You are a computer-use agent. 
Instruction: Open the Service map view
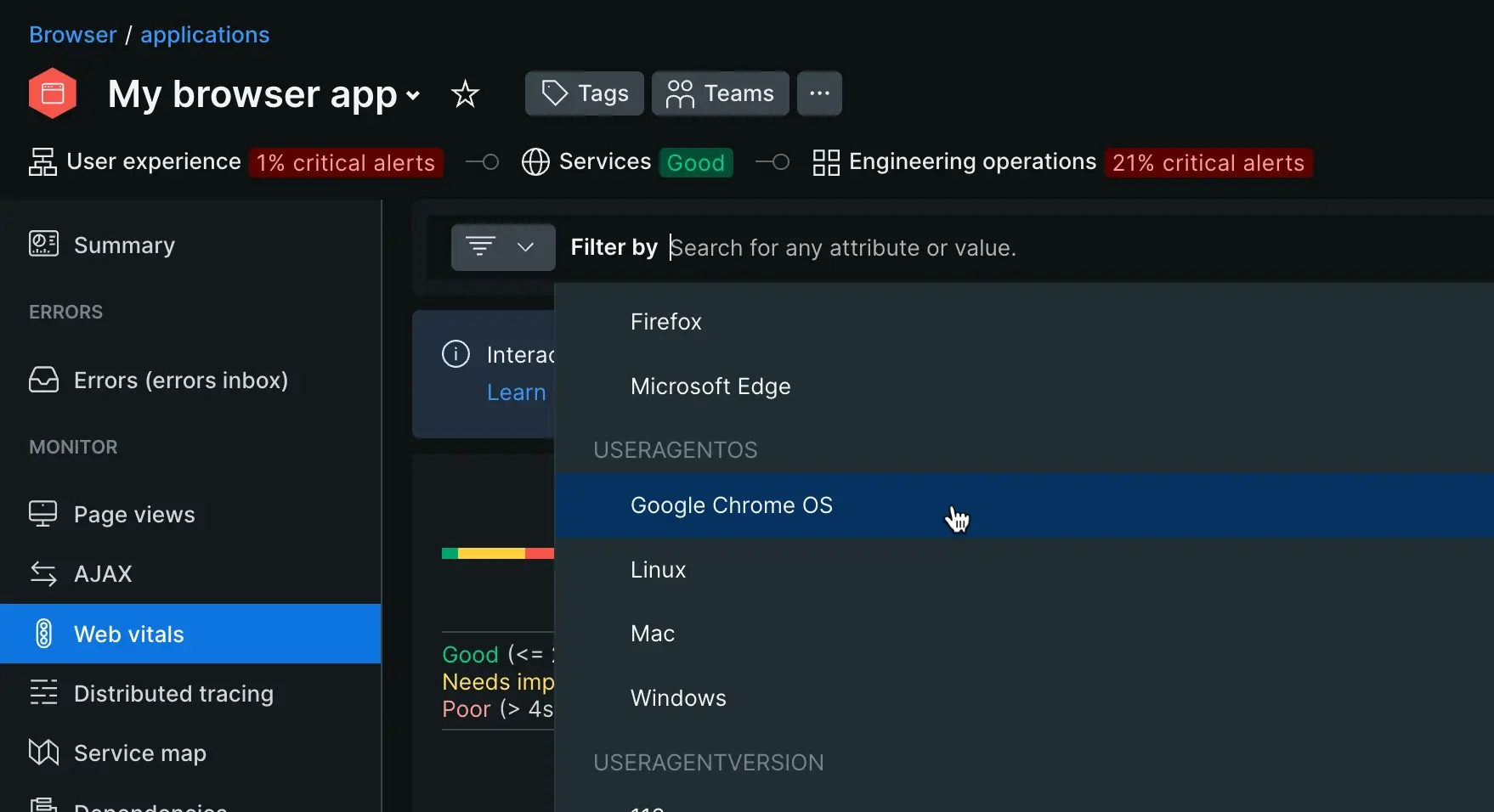pyautogui.click(x=140, y=753)
